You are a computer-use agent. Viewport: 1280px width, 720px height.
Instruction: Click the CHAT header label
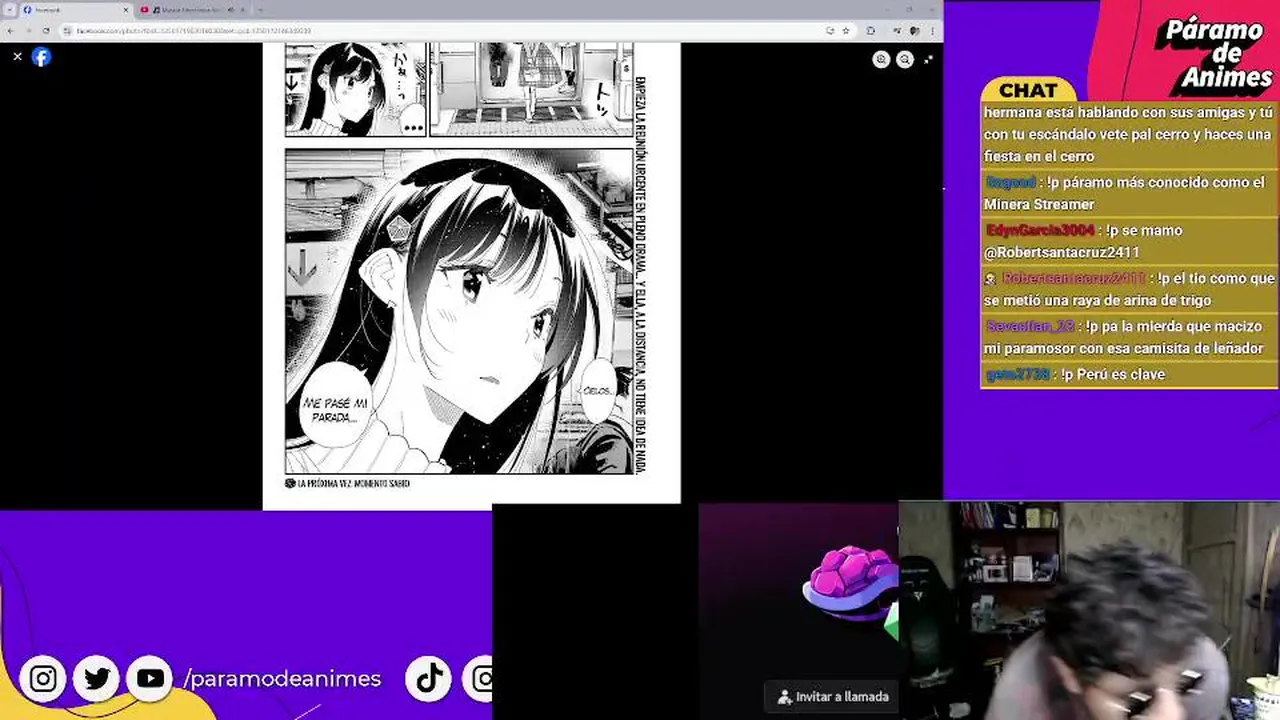pyautogui.click(x=1028, y=91)
